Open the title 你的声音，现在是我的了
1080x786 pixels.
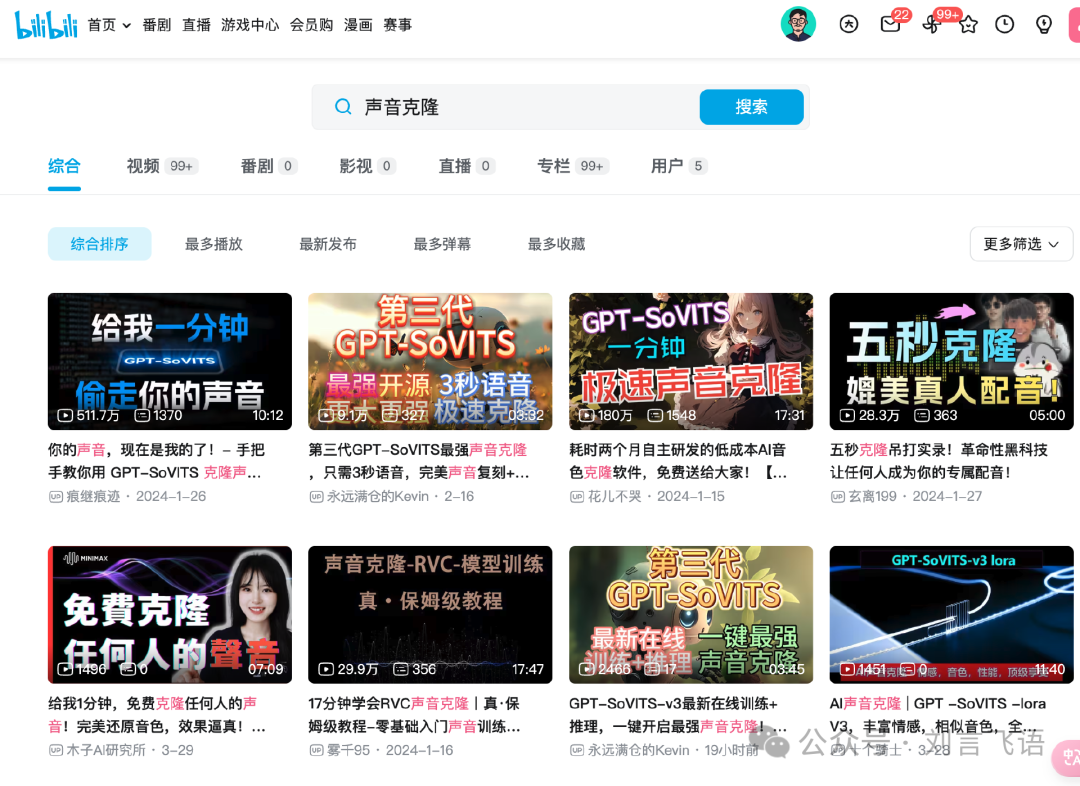pos(157,461)
